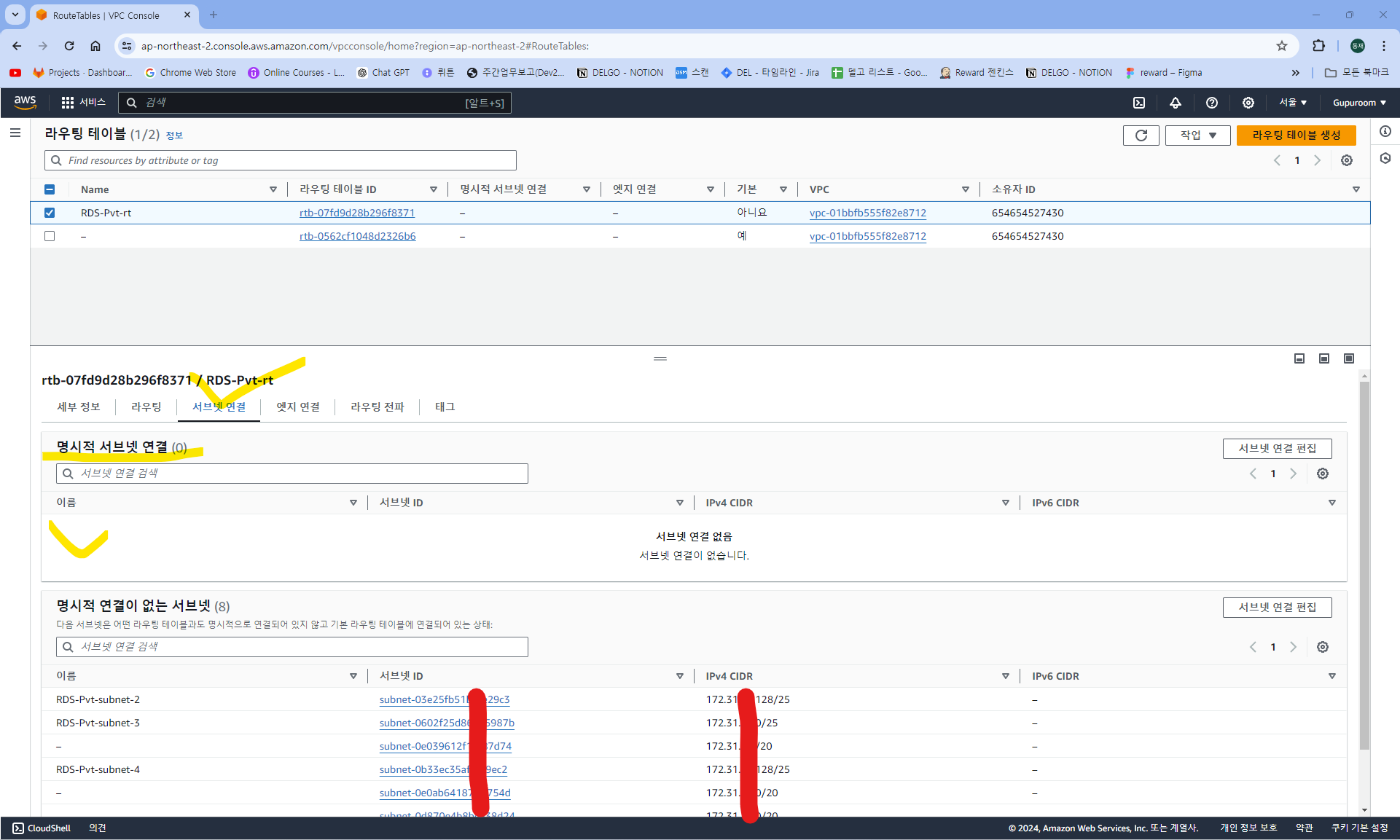Screen dimensions: 1400x840
Task: Uncheck the RDS-Pvt-rt row checkbox
Action: [x=50, y=213]
